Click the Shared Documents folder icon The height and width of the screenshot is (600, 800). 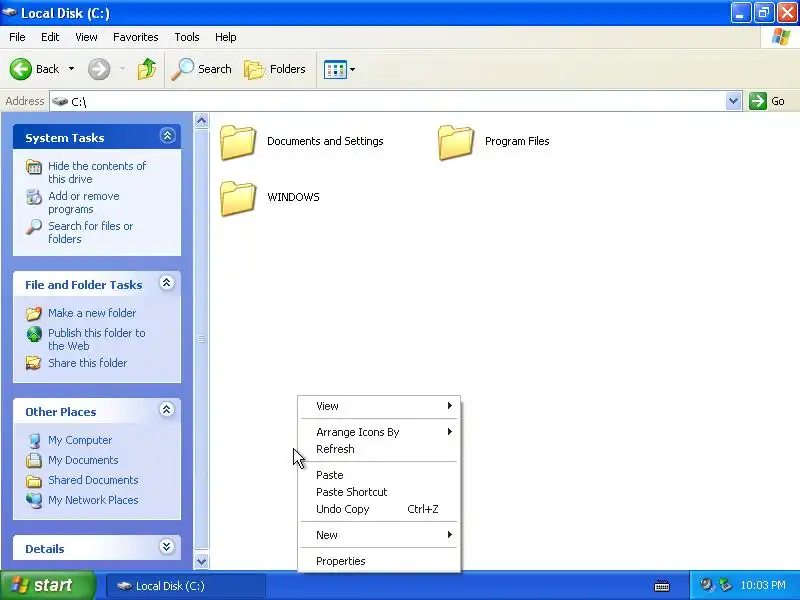[34, 481]
